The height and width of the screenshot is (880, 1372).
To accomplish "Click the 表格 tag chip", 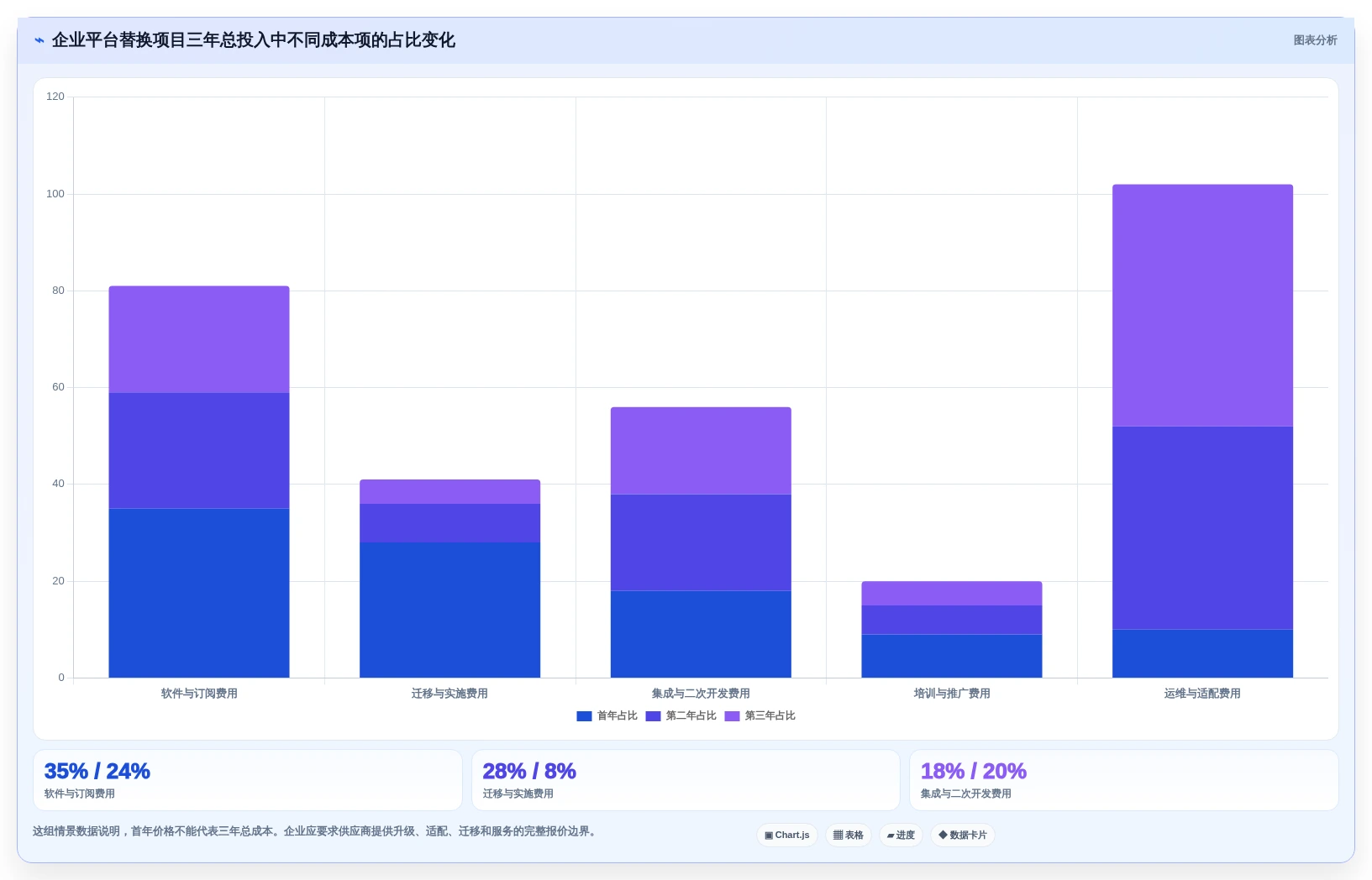I will point(849,835).
